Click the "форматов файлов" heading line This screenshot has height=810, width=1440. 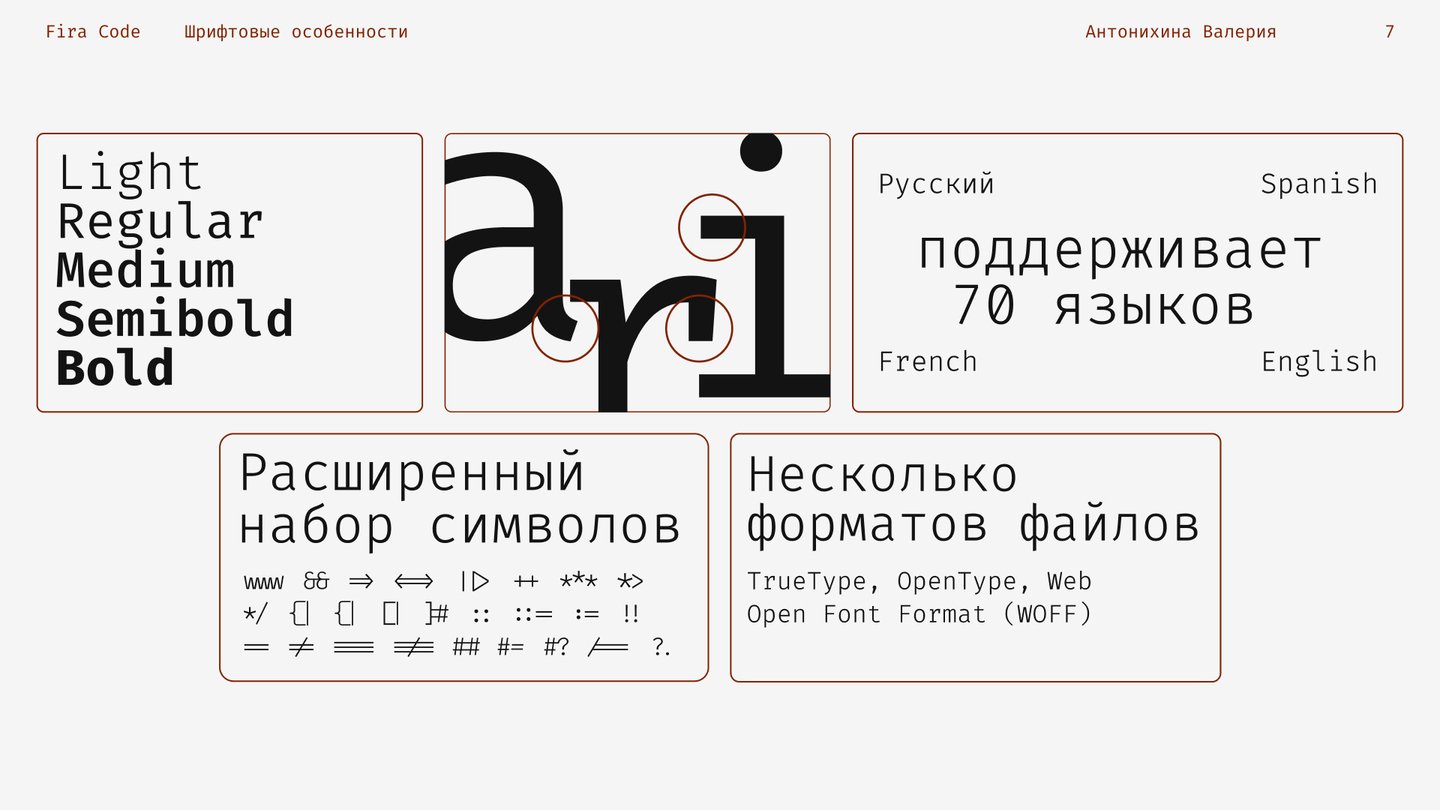click(973, 524)
